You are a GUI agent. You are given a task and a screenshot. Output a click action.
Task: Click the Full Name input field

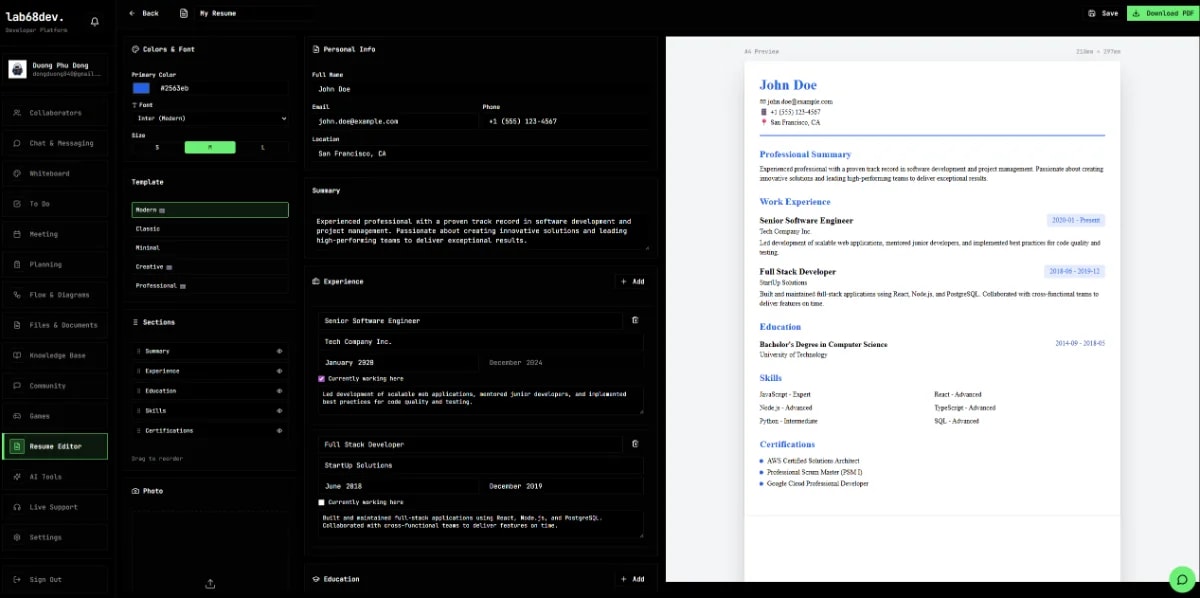[480, 89]
